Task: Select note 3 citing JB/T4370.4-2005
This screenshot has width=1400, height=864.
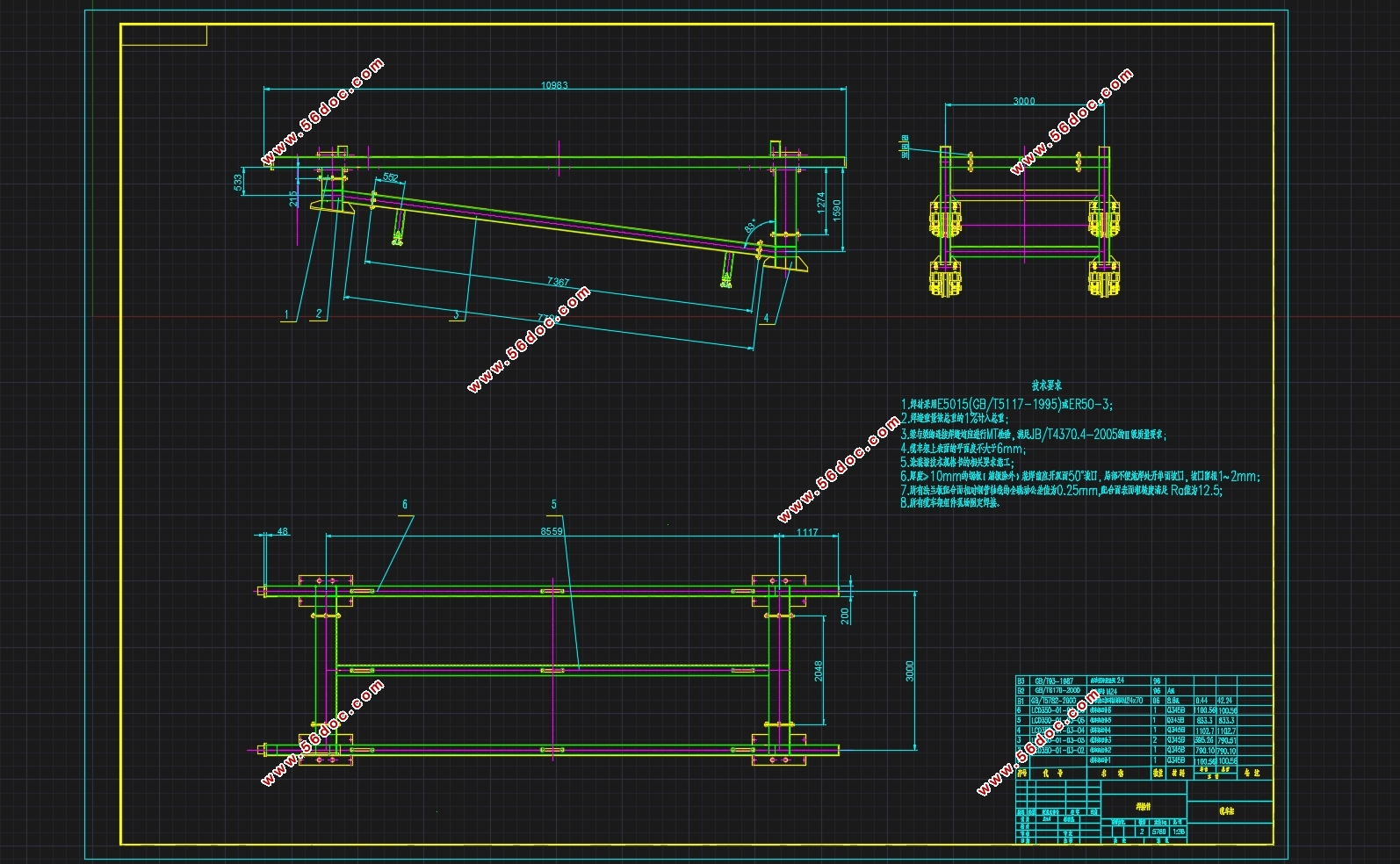Action: (1033, 434)
